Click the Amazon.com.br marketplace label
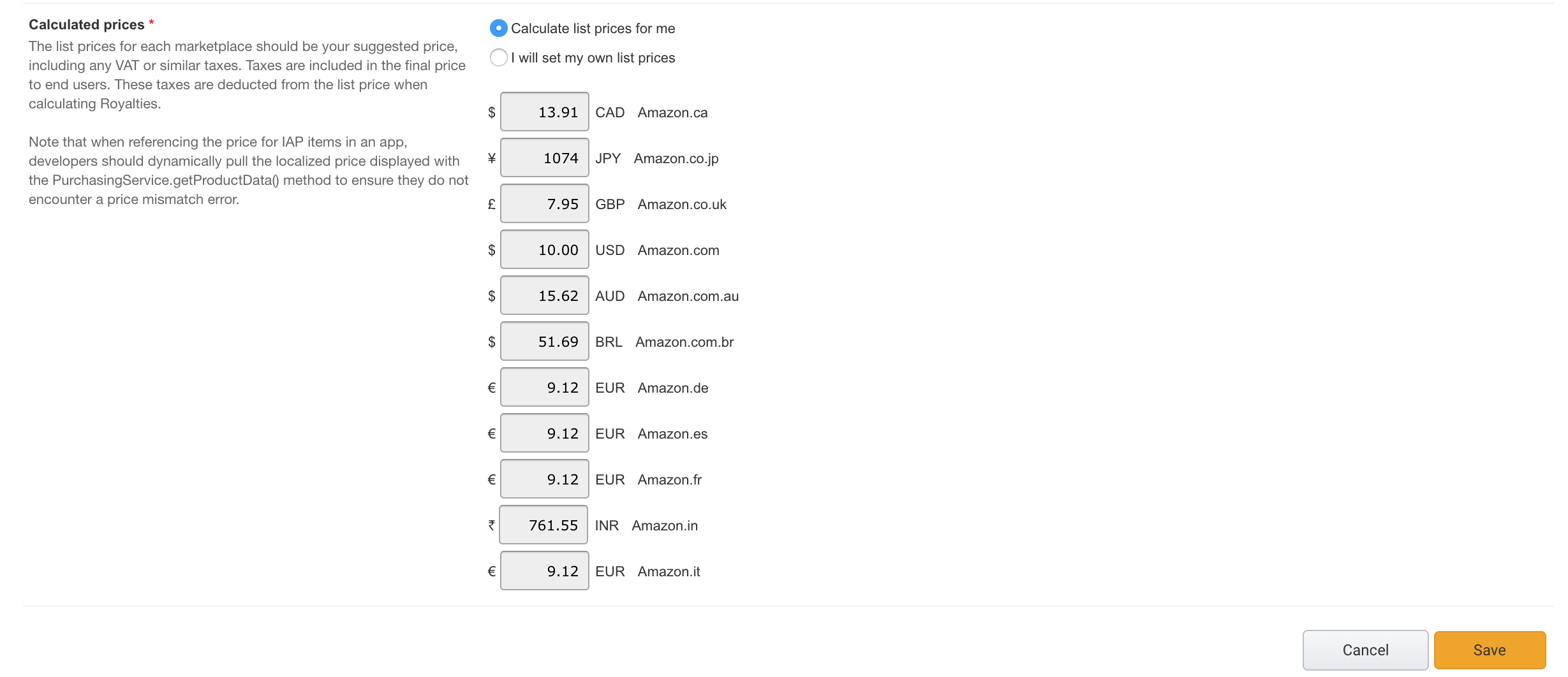The height and width of the screenshot is (677, 1568). pos(684,342)
